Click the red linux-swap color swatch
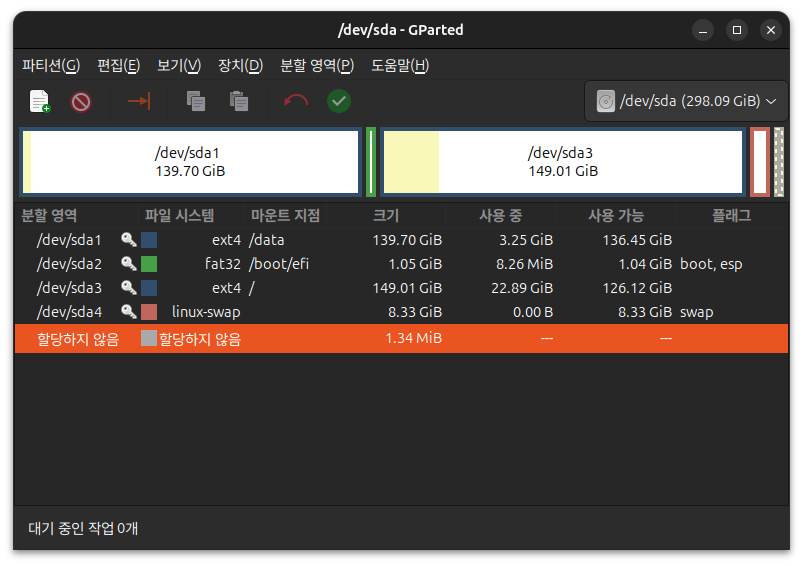 pyautogui.click(x=149, y=312)
